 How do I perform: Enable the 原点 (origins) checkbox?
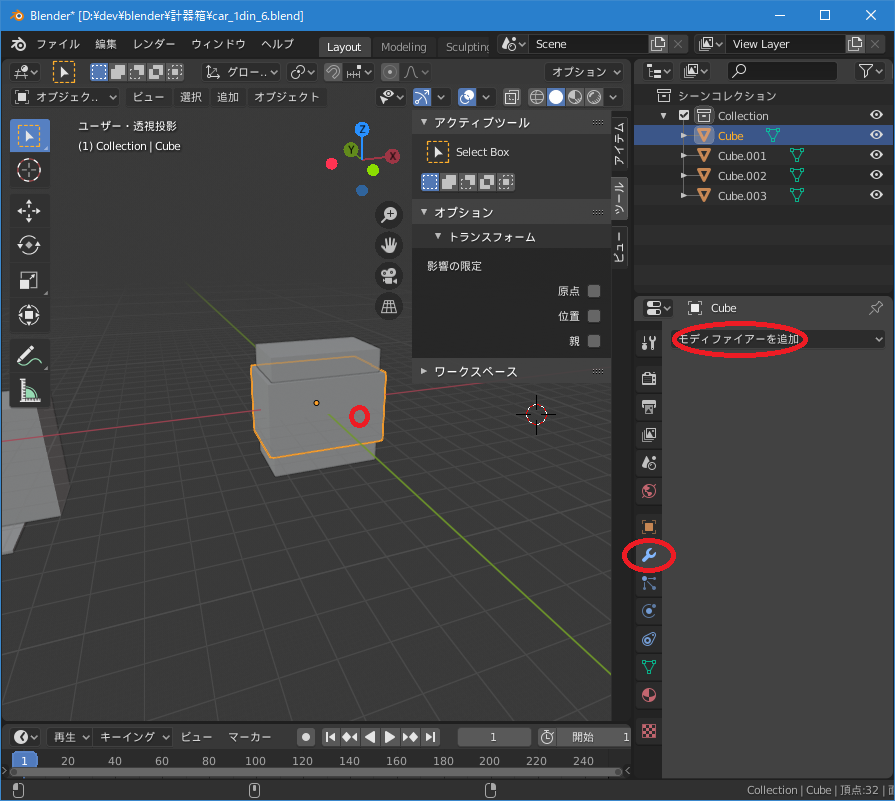pyautogui.click(x=594, y=291)
